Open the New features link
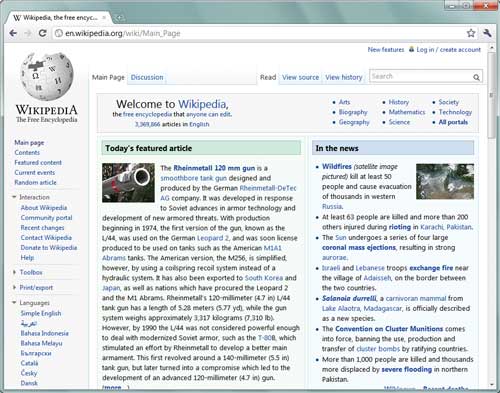The width and height of the screenshot is (500, 393). [386, 50]
